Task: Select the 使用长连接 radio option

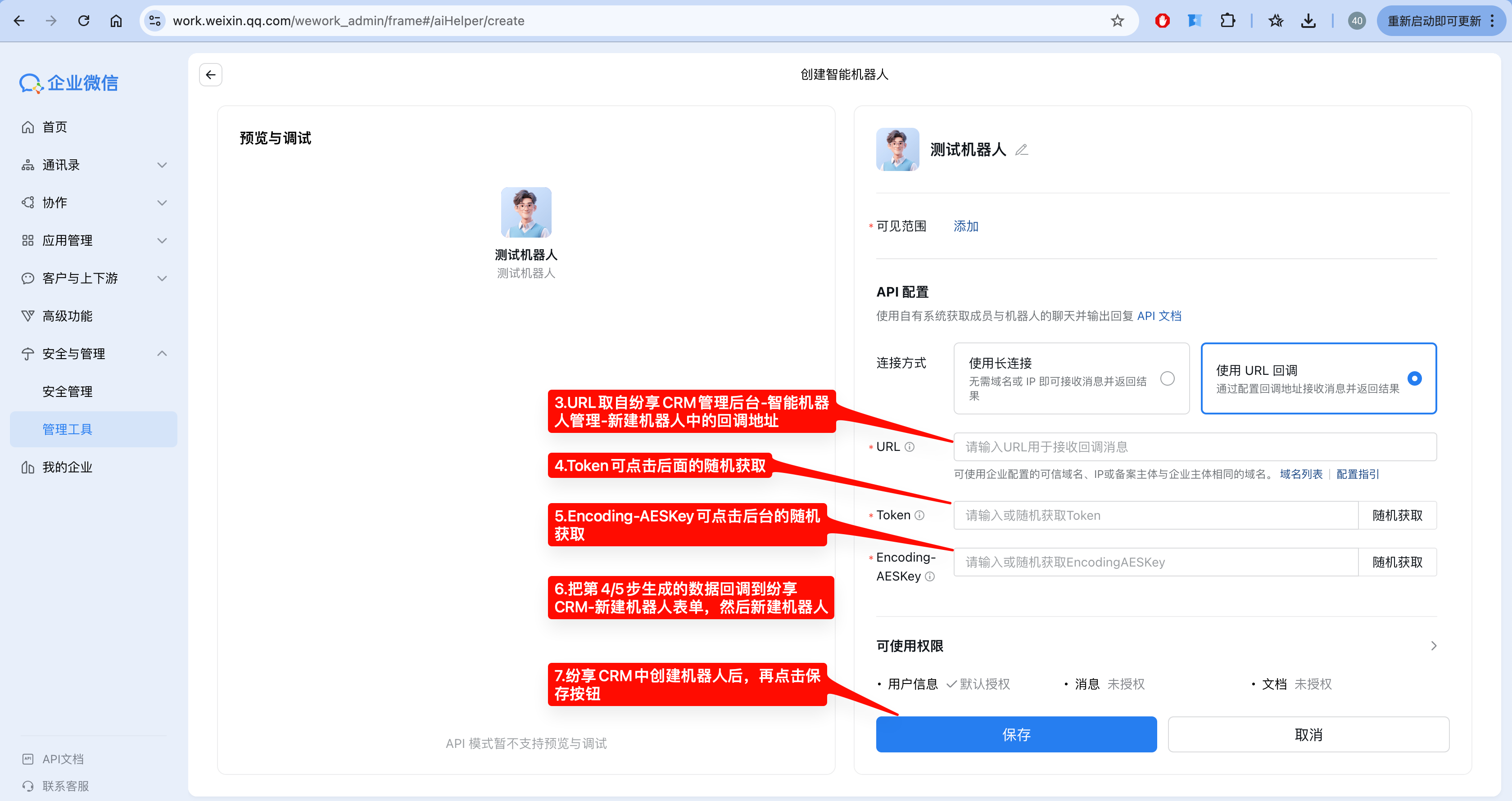Action: [1168, 379]
